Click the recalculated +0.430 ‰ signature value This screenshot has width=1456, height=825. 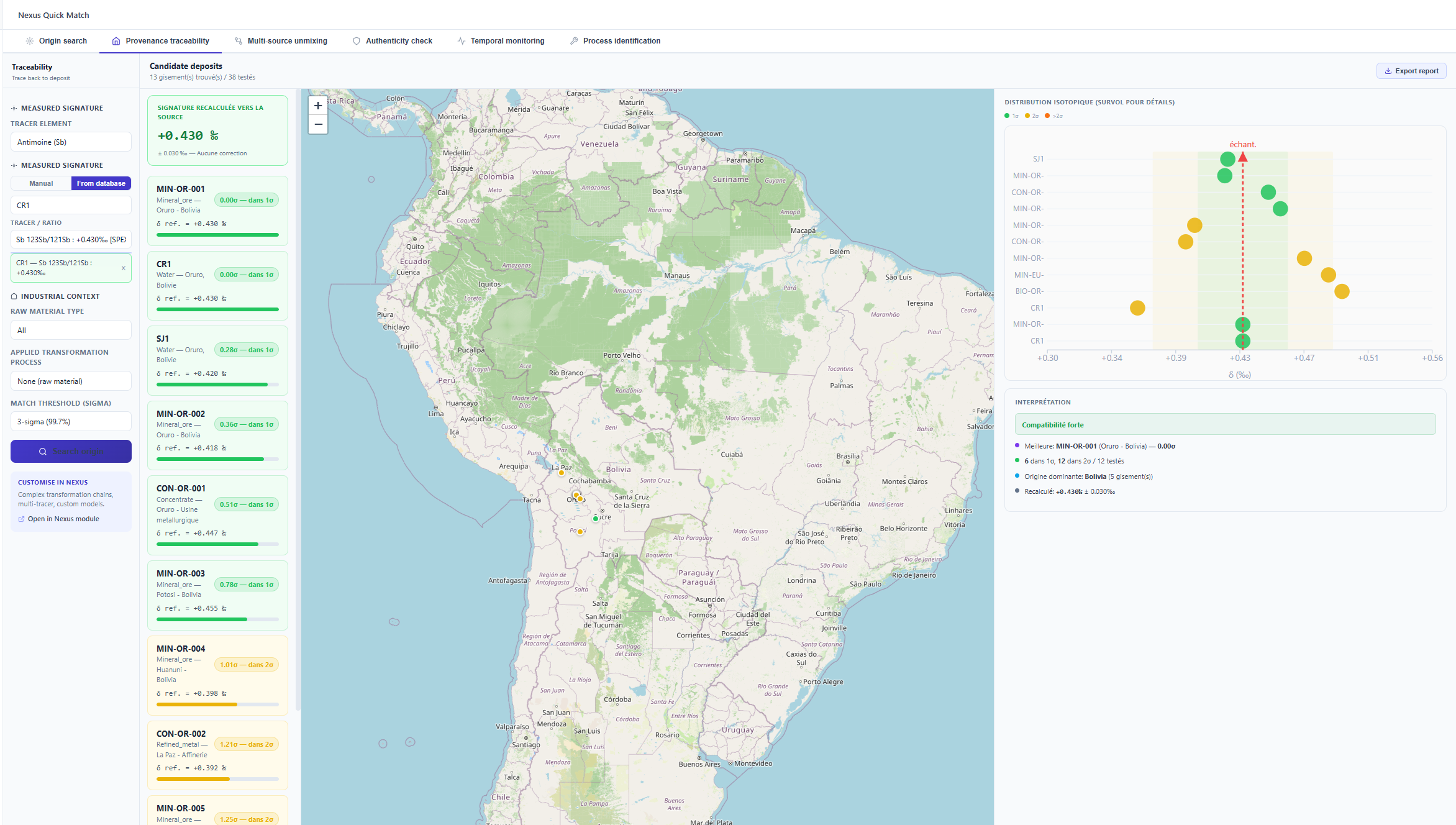[188, 135]
